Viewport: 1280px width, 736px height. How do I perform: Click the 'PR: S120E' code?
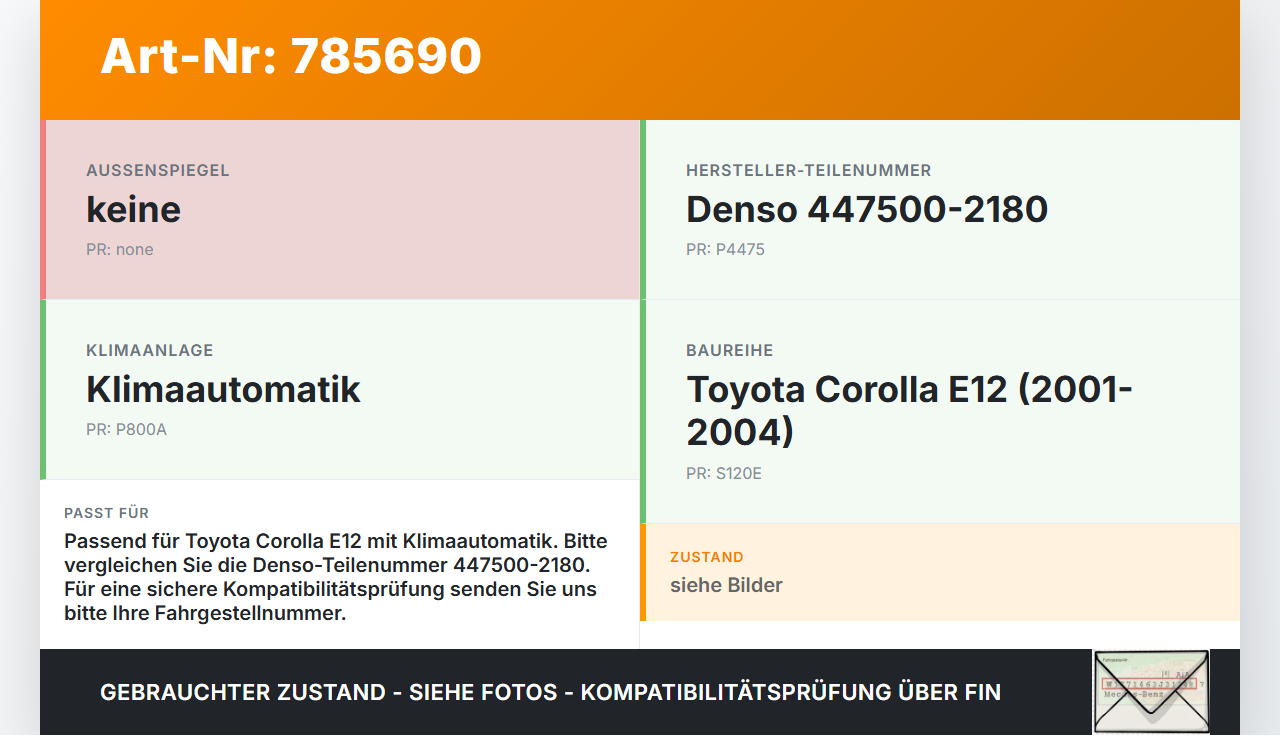[x=724, y=473]
